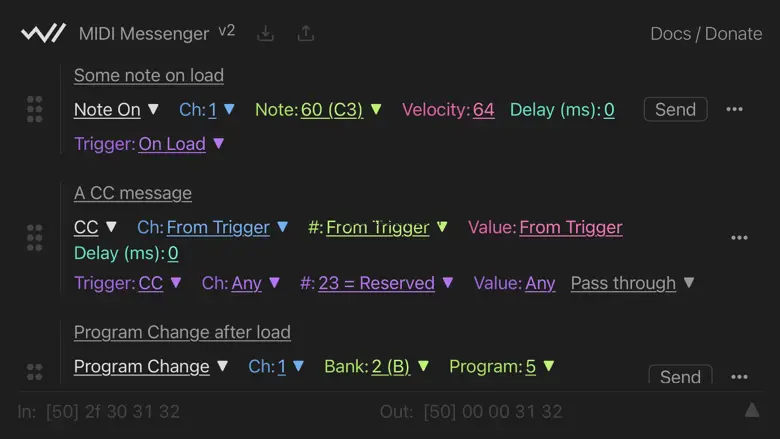Open the three-dot menu for the CC message
The width and height of the screenshot is (780, 439).
739,238
